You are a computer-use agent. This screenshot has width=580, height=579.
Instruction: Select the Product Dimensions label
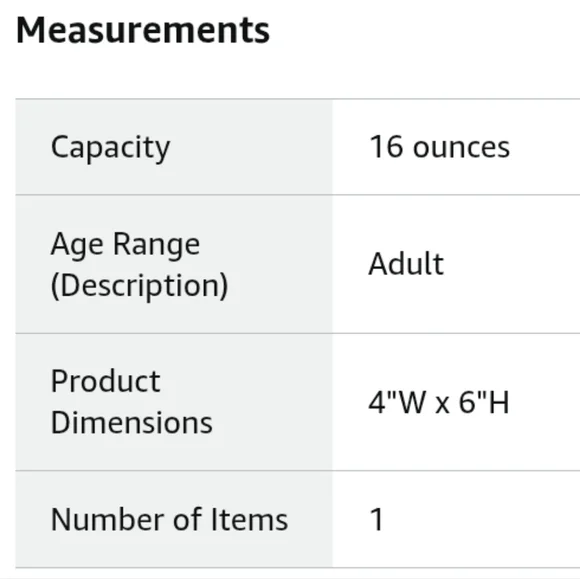131,402
